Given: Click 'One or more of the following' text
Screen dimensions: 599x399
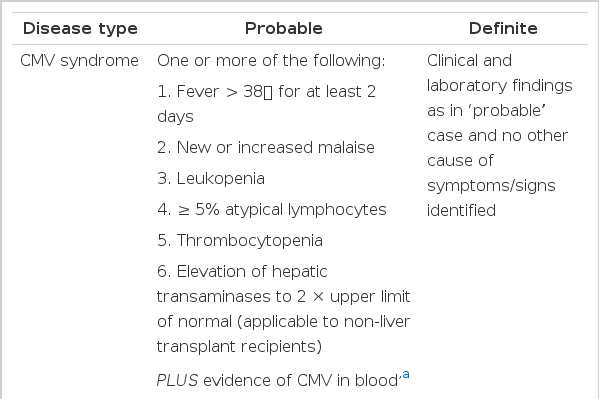Looking at the screenshot, I should pyautogui.click(x=271, y=61).
